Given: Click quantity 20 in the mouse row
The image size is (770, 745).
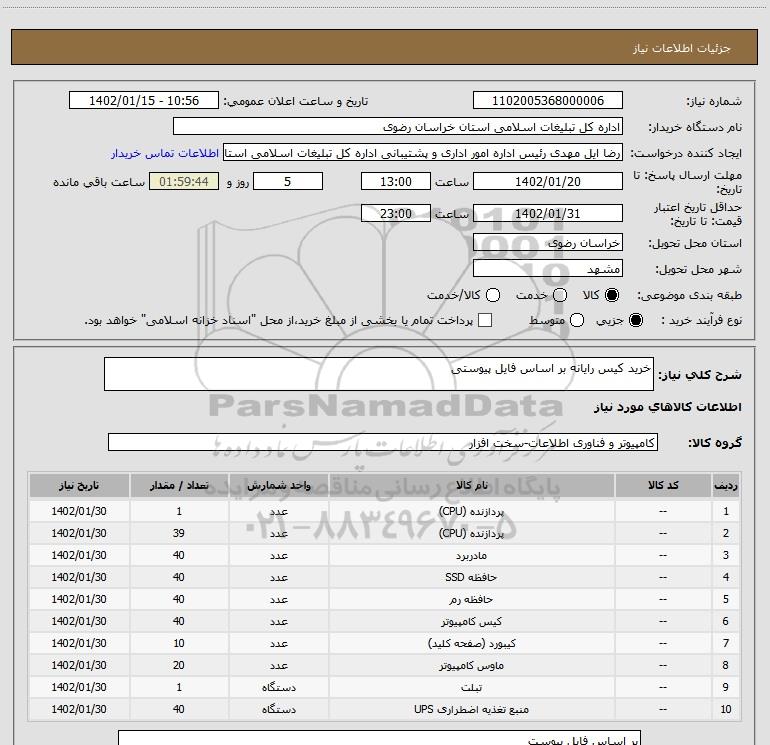Looking at the screenshot, I should (x=179, y=665).
